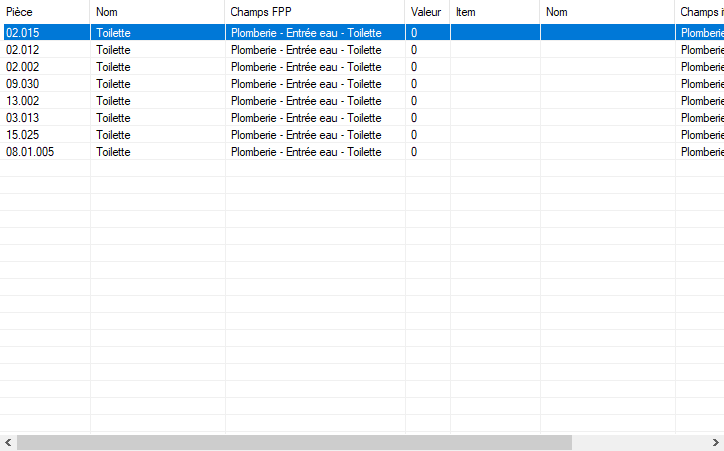Sort by the Pièce column header
This screenshot has width=724, height=451.
45,11
